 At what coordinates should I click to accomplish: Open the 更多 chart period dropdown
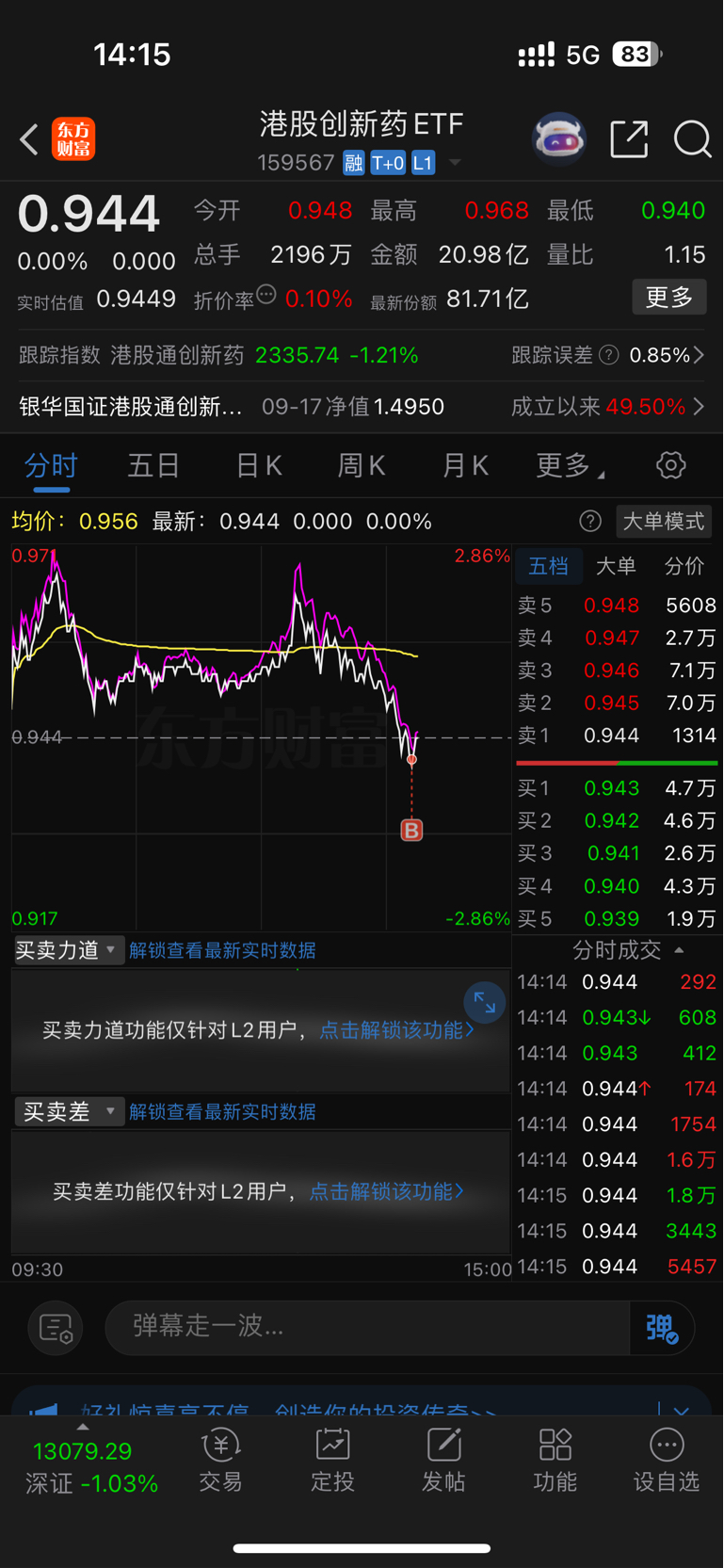point(570,465)
